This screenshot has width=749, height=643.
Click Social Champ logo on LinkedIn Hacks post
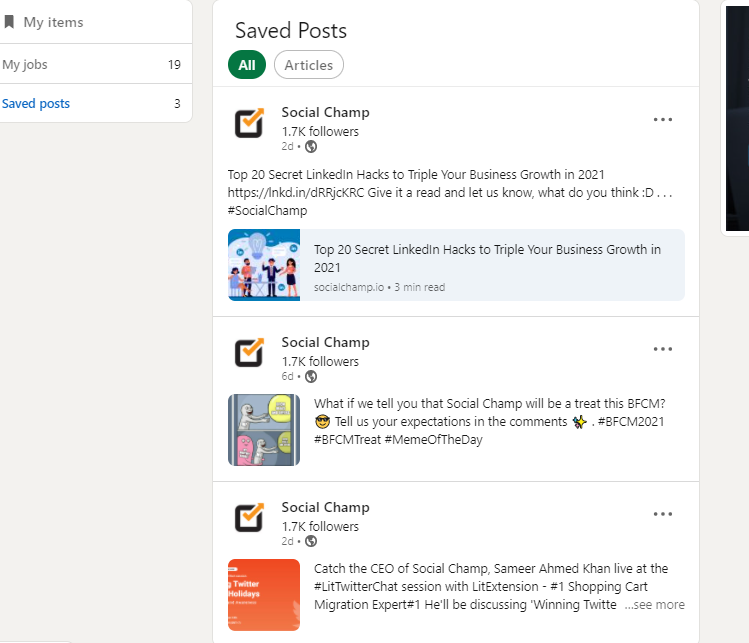249,123
